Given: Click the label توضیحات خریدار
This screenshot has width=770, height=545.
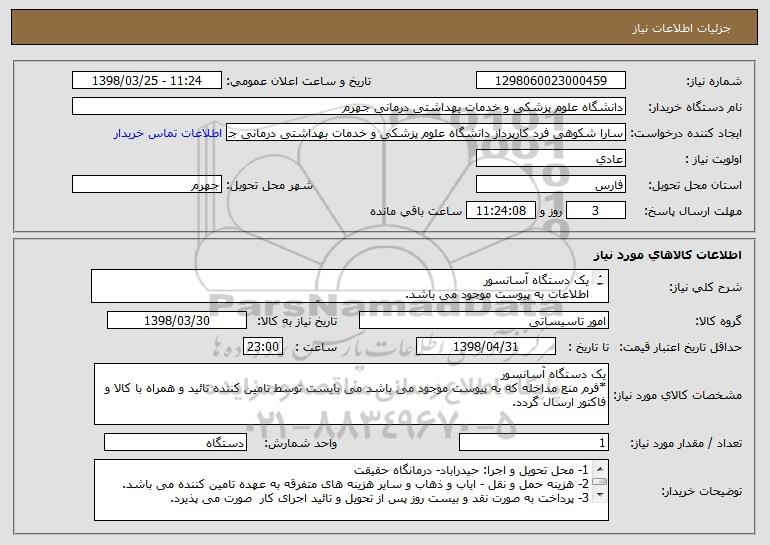Looking at the screenshot, I should coord(702,491).
